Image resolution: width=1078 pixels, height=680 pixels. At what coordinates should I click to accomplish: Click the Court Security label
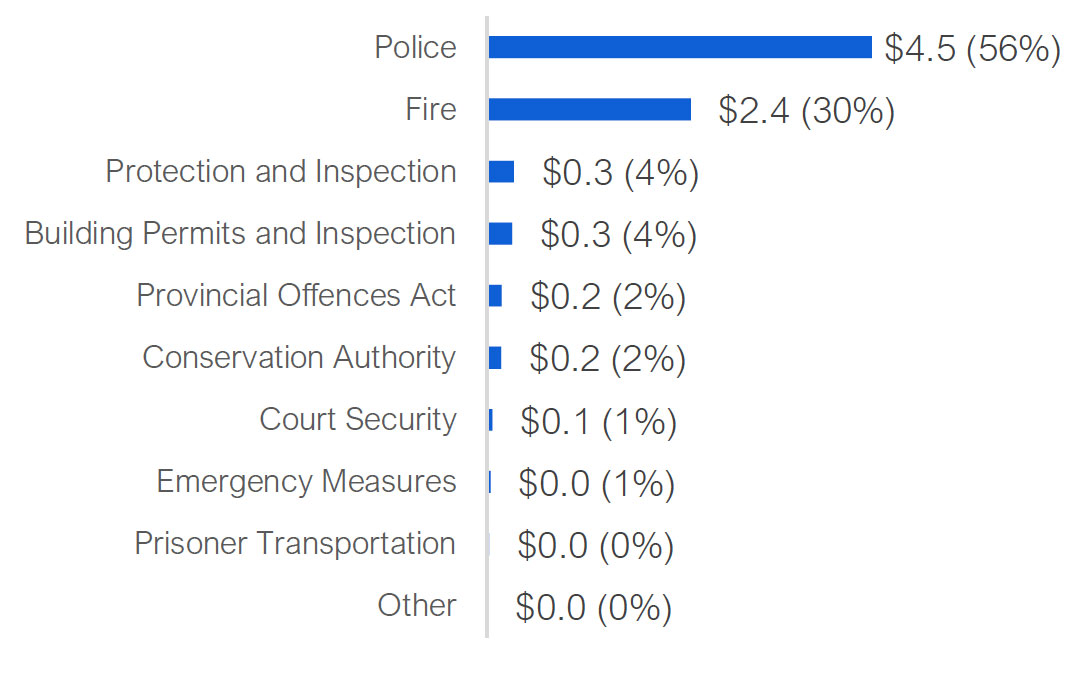point(357,419)
